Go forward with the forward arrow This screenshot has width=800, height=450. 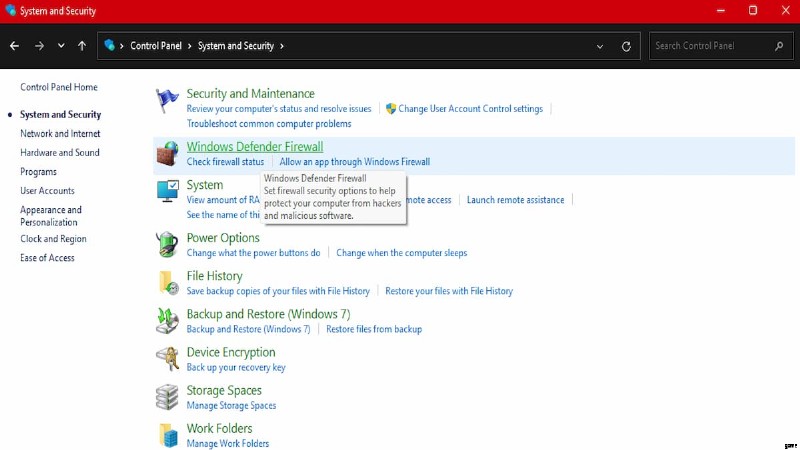coord(39,46)
